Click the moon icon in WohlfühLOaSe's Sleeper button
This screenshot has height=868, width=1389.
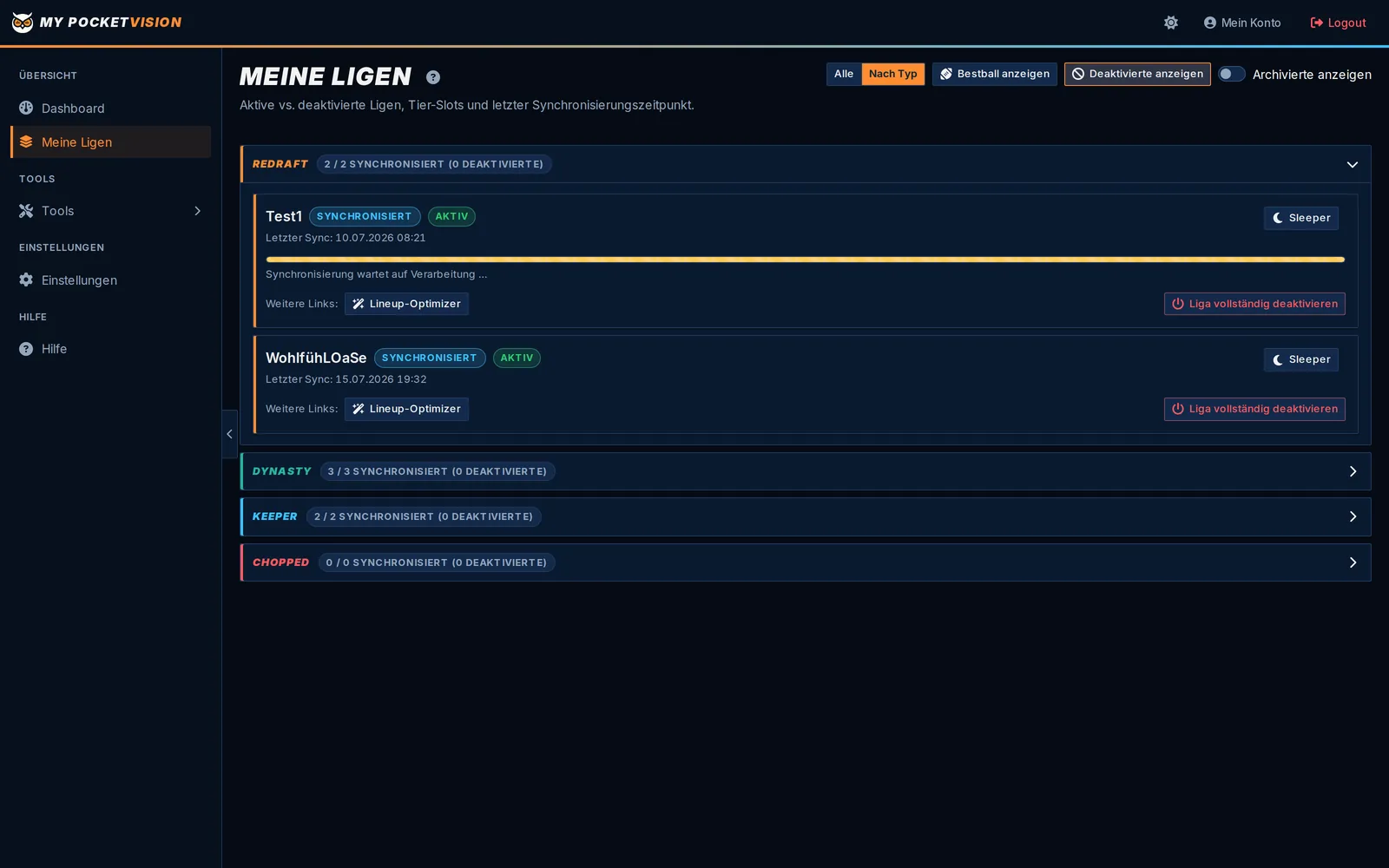[1278, 359]
